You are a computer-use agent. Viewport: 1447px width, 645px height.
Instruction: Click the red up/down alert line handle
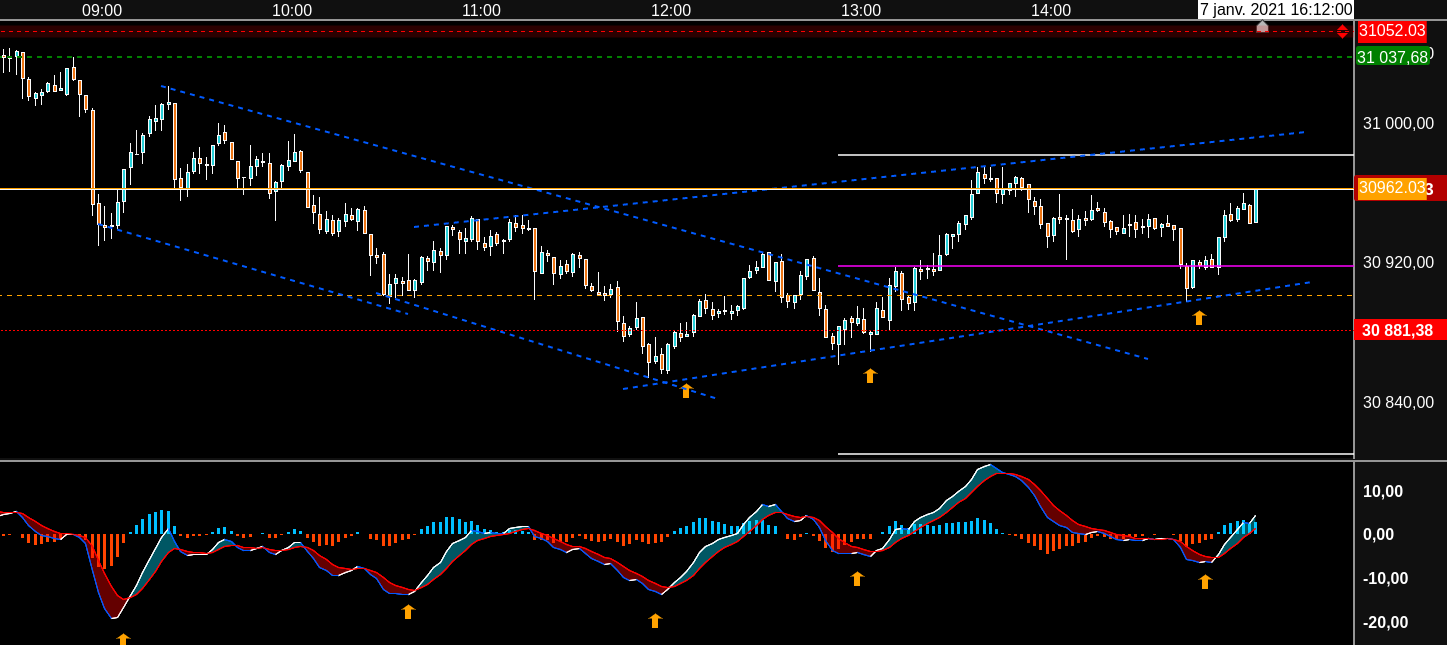point(1342,31)
